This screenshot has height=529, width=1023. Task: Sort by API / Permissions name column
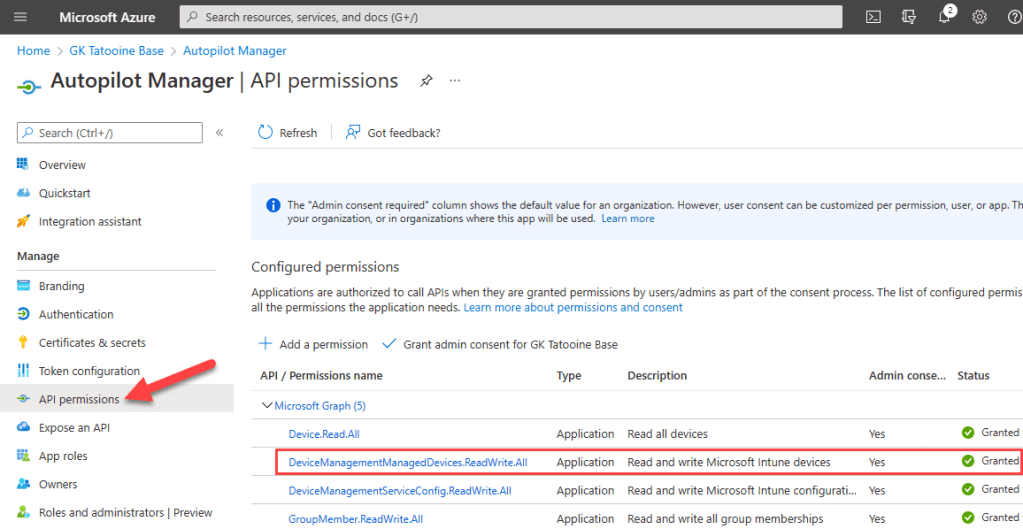322,375
